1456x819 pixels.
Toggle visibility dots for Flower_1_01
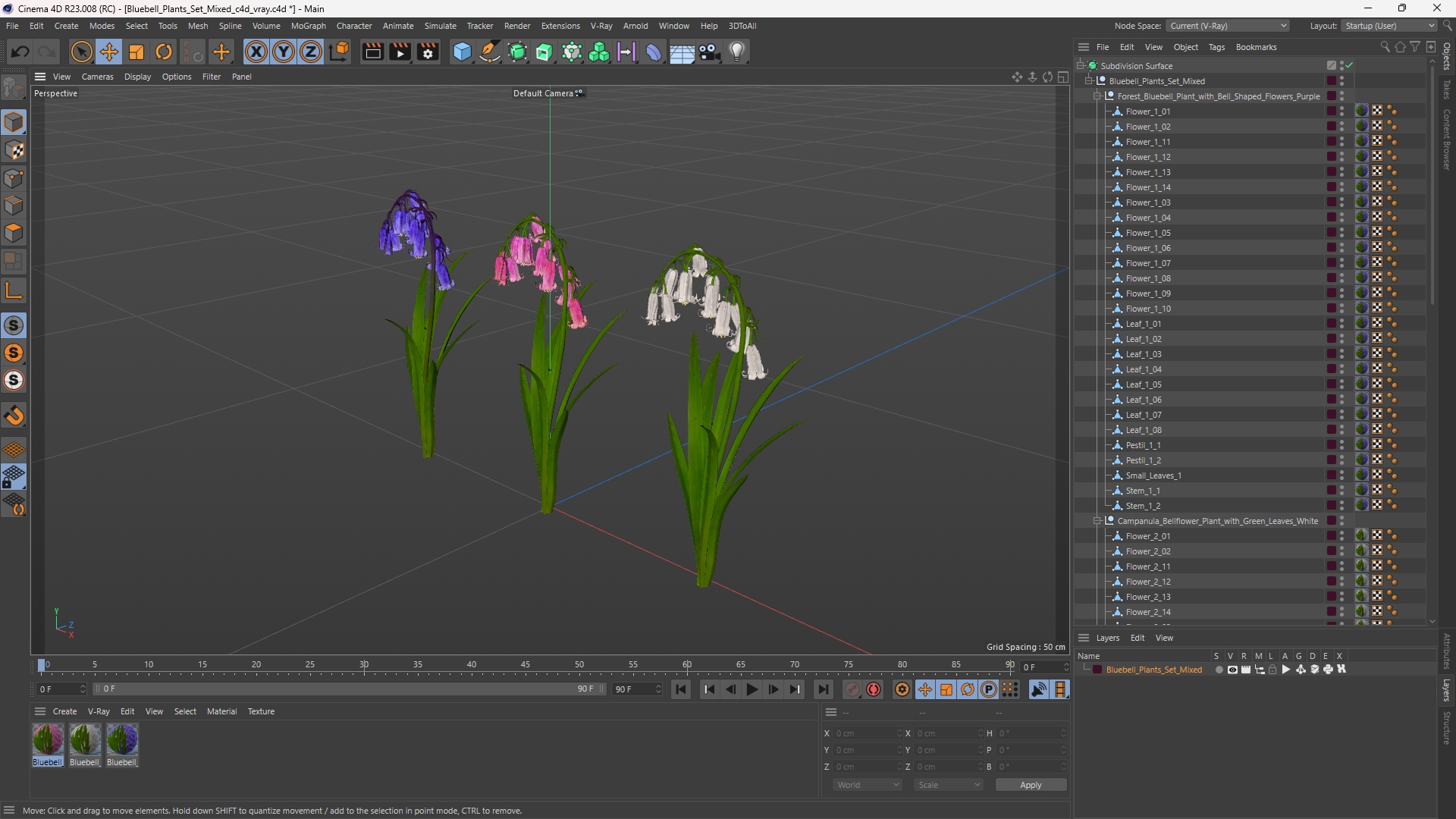click(1341, 111)
